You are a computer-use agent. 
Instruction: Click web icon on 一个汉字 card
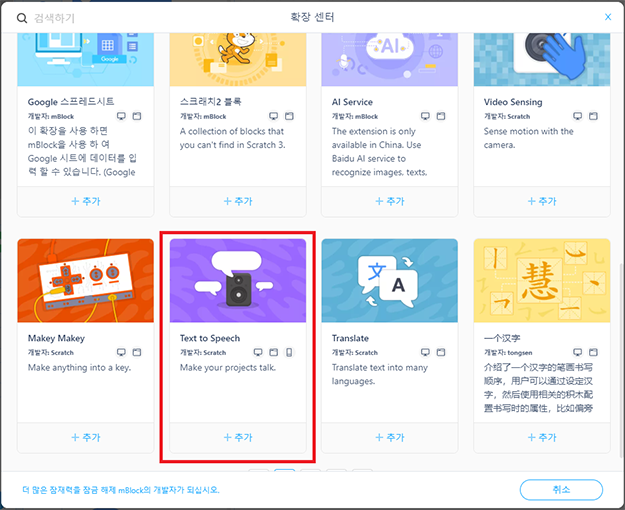tap(594, 352)
